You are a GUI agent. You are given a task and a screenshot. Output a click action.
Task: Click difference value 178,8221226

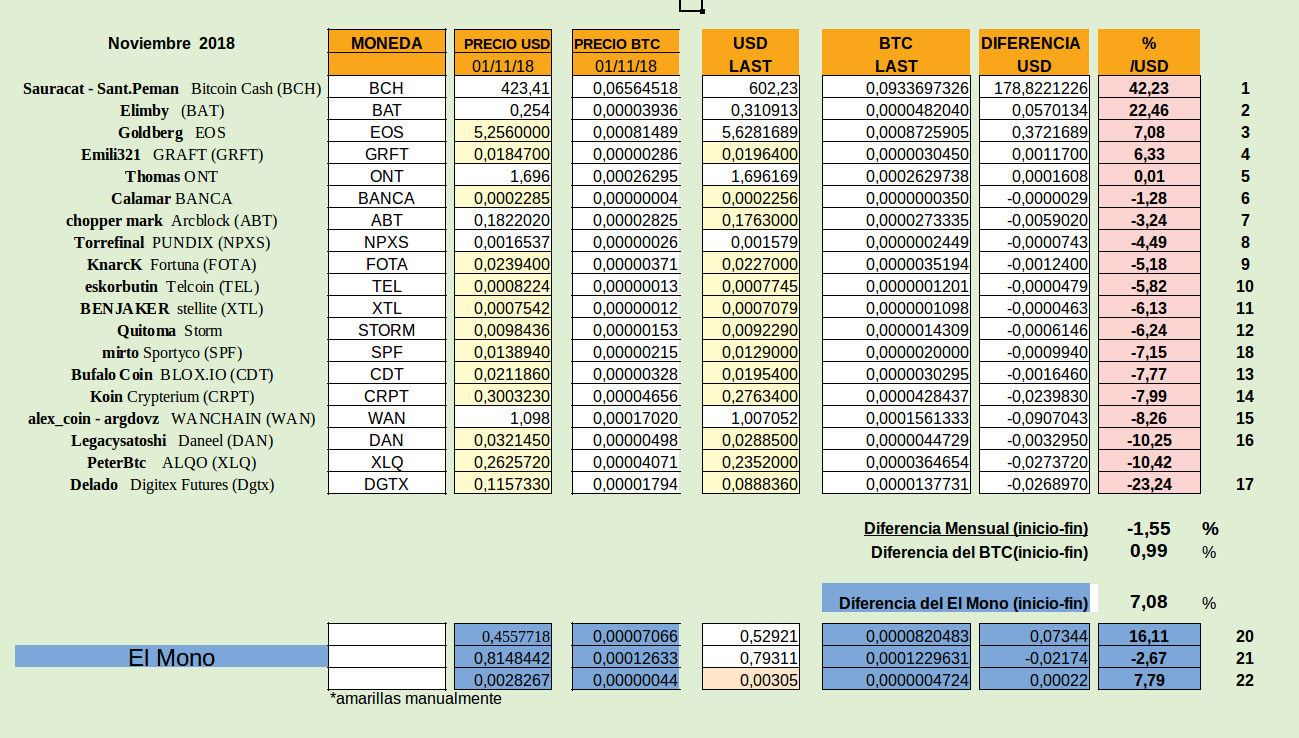pyautogui.click(x=1035, y=88)
